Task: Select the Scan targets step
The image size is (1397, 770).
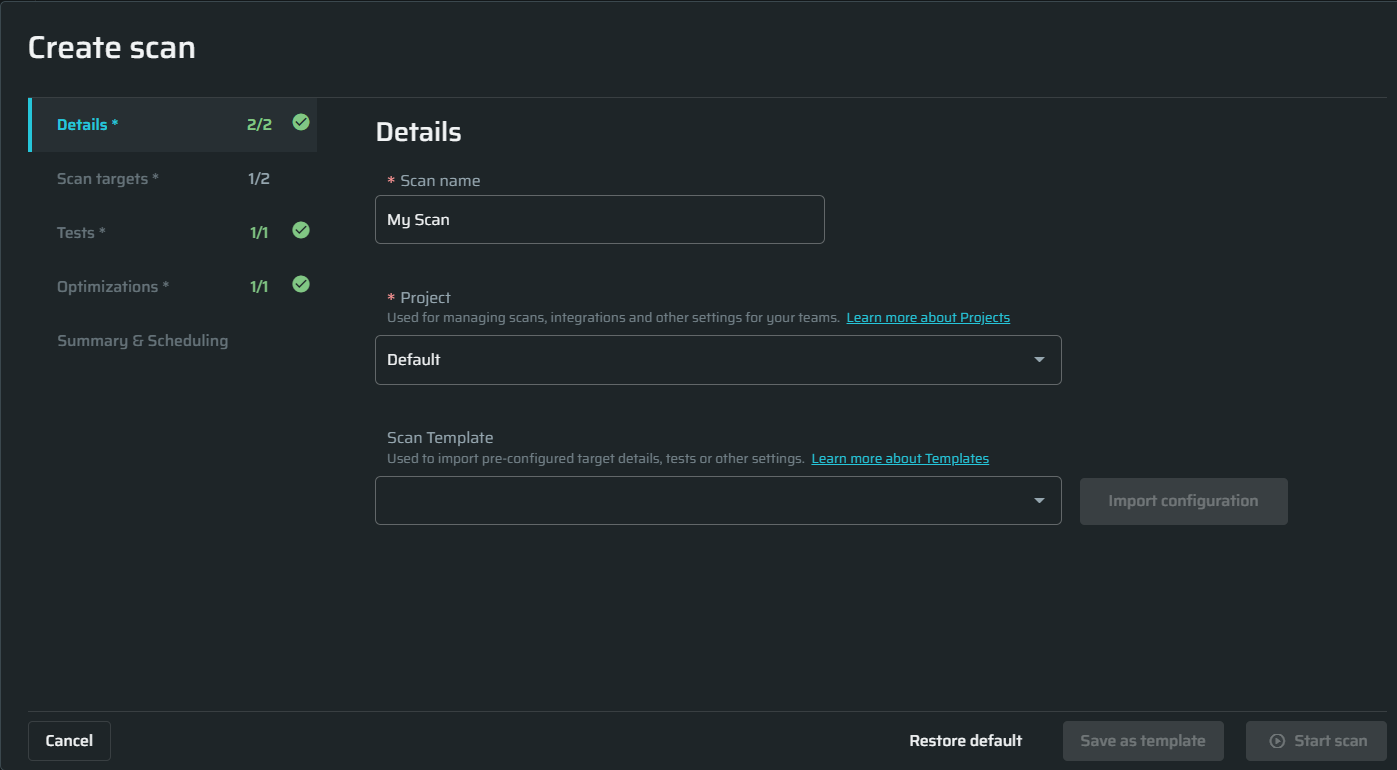Action: [x=107, y=178]
